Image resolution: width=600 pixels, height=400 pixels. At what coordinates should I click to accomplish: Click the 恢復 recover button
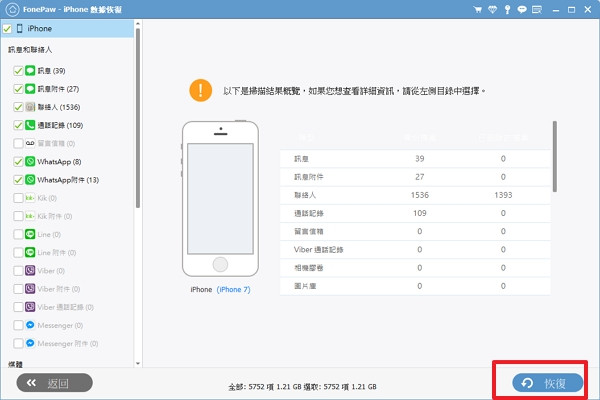(x=548, y=383)
